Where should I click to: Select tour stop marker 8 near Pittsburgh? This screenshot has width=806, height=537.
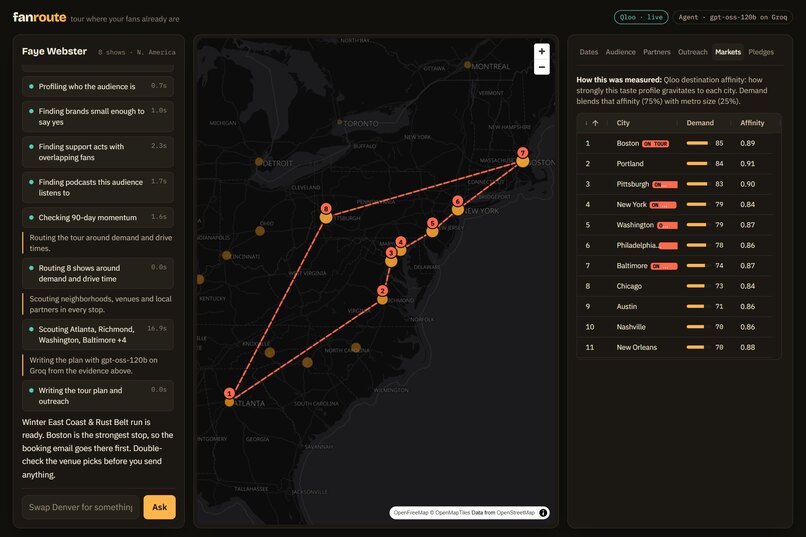326,209
